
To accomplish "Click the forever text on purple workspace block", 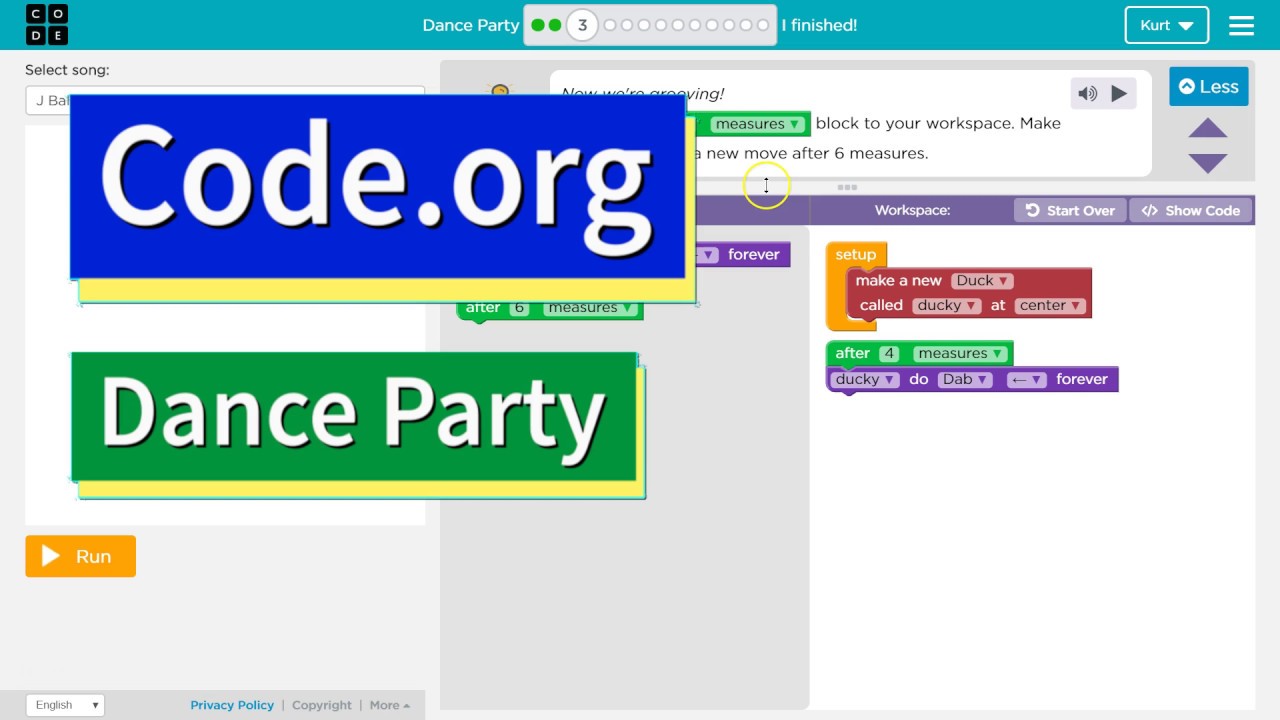I will (1082, 380).
